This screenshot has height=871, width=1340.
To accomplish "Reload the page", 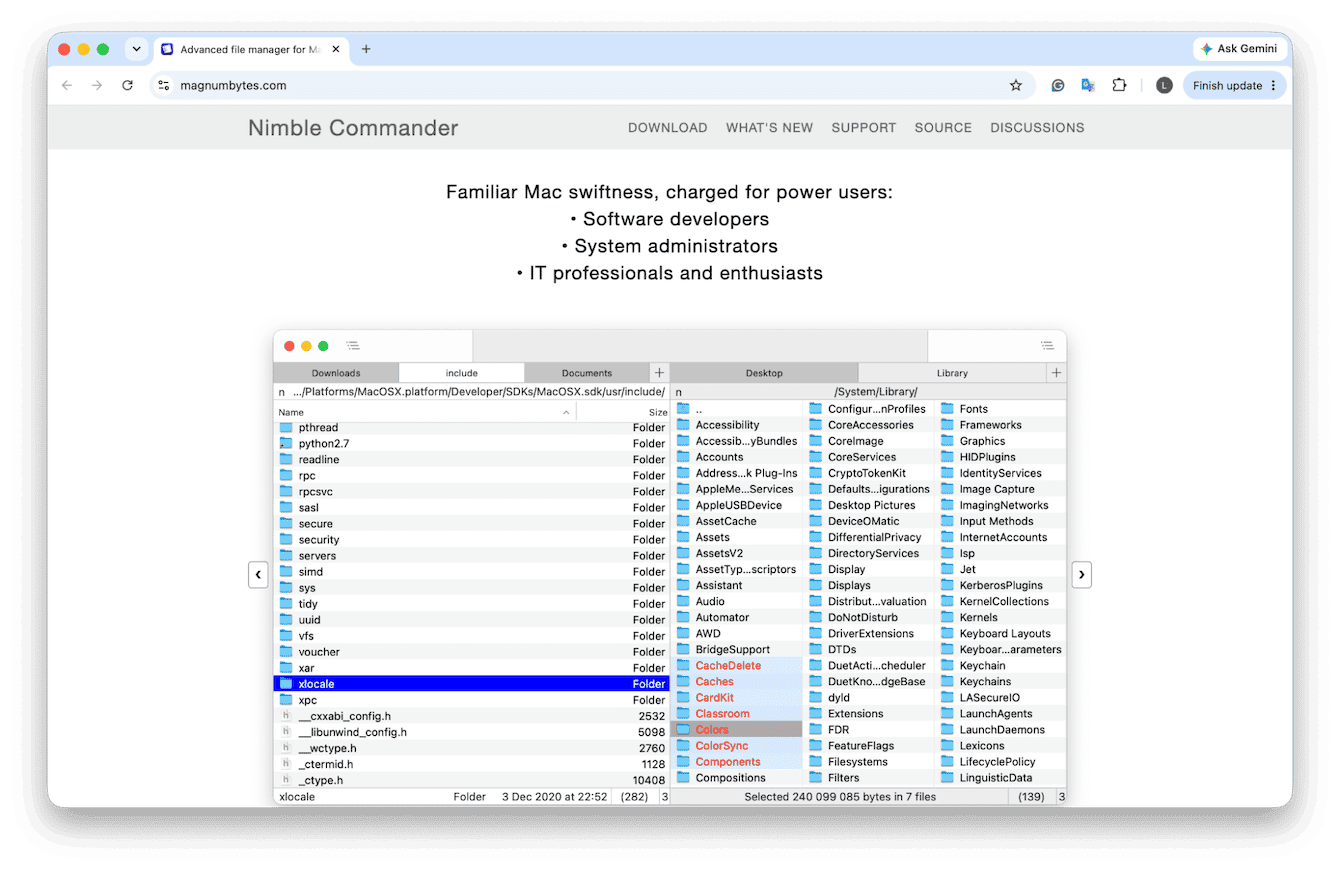I will click(127, 86).
